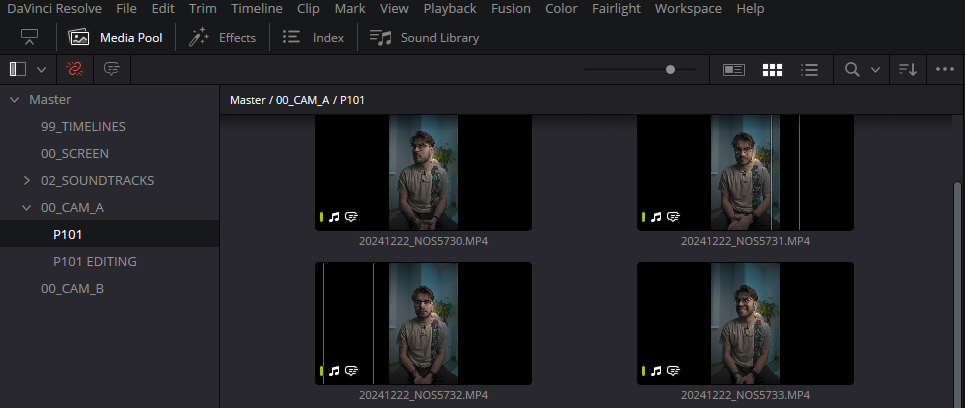Click the audio note icon on NOS5731 clip

(656, 217)
